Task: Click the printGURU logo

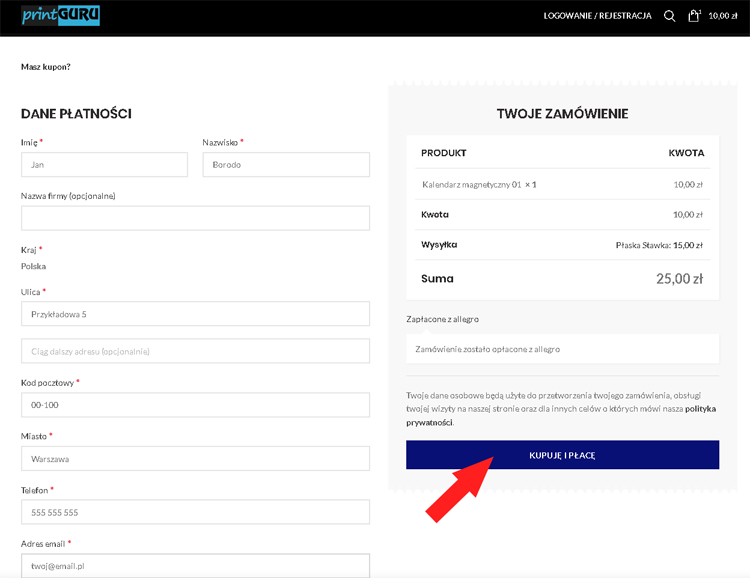Action: click(x=60, y=16)
